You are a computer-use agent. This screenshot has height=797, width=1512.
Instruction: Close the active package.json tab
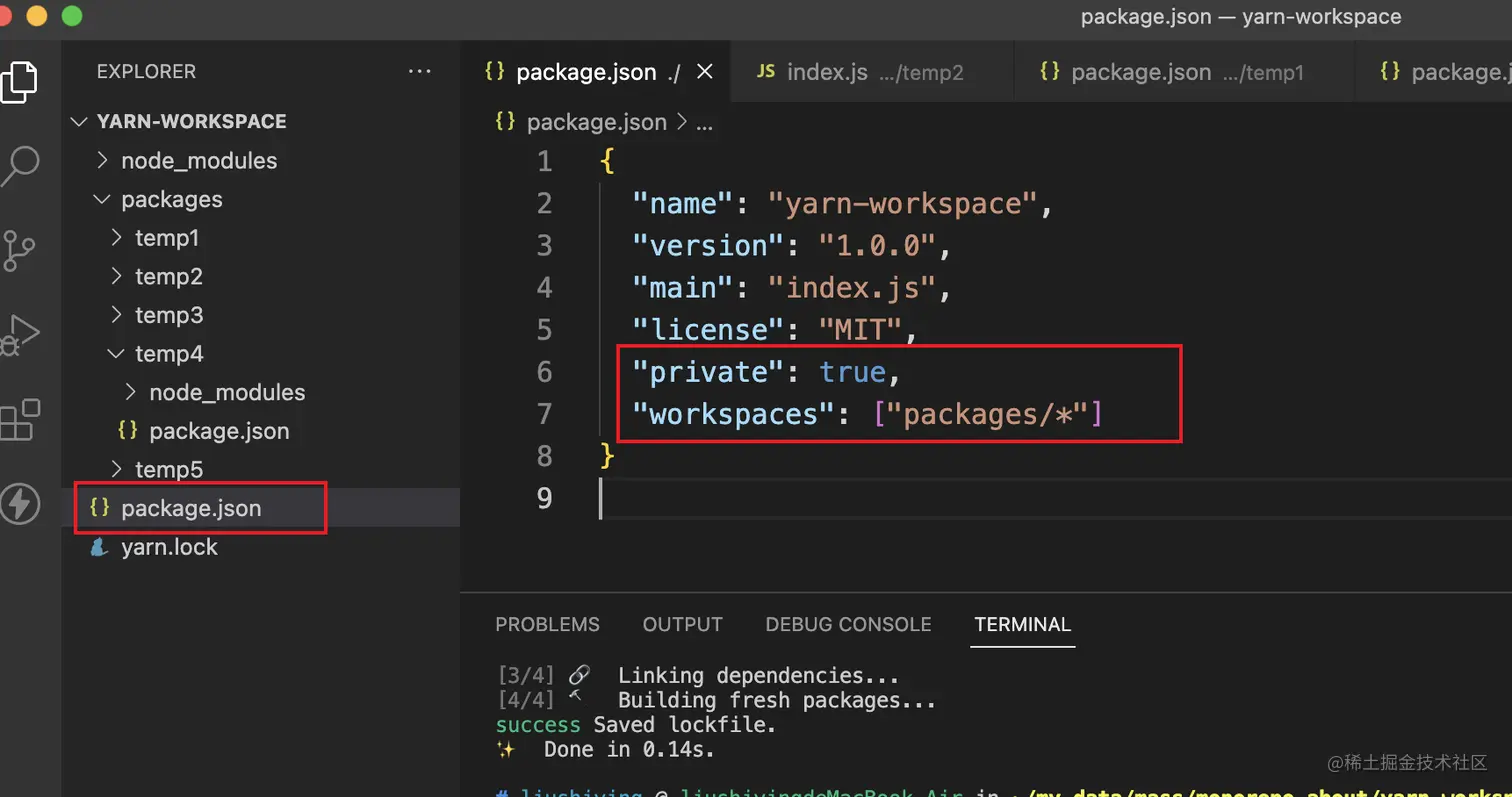pos(706,72)
